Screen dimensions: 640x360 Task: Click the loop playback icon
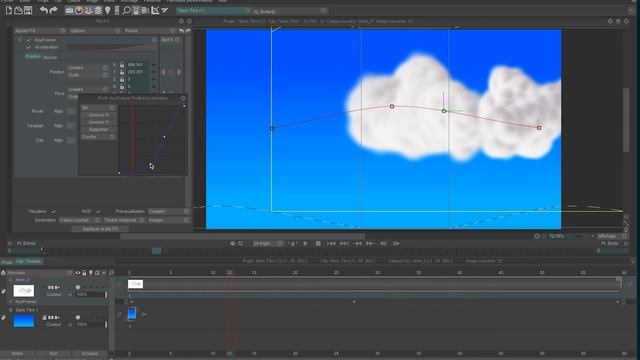point(241,243)
